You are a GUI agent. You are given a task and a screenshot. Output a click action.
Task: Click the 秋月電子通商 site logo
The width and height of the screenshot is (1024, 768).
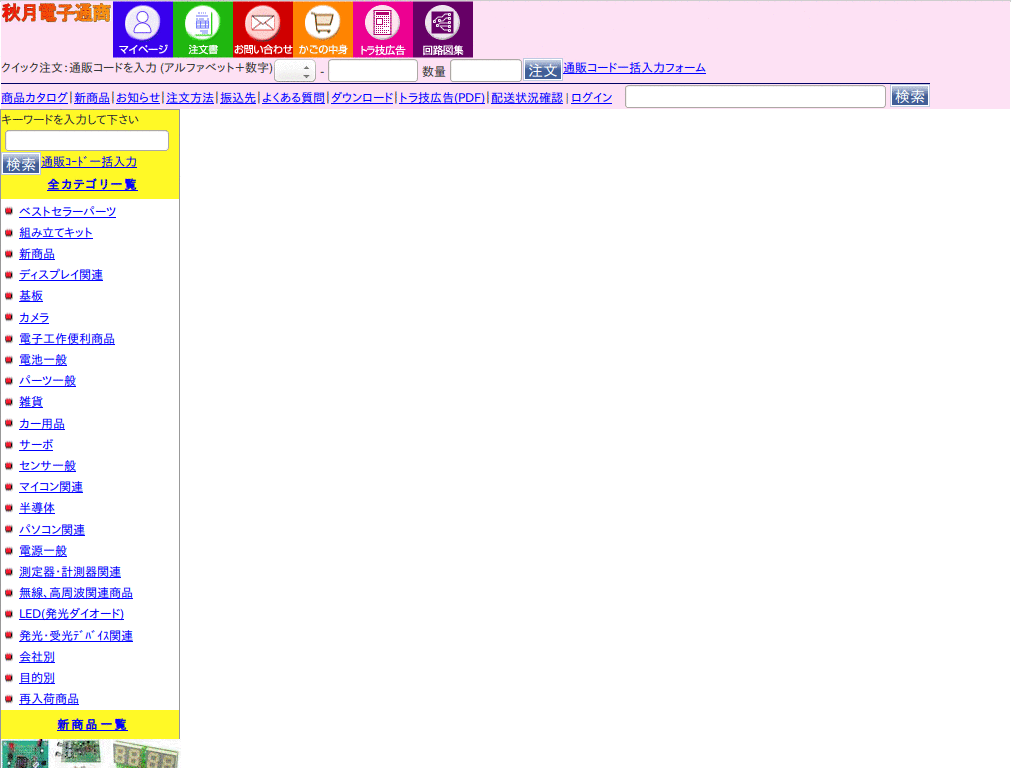click(x=56, y=13)
